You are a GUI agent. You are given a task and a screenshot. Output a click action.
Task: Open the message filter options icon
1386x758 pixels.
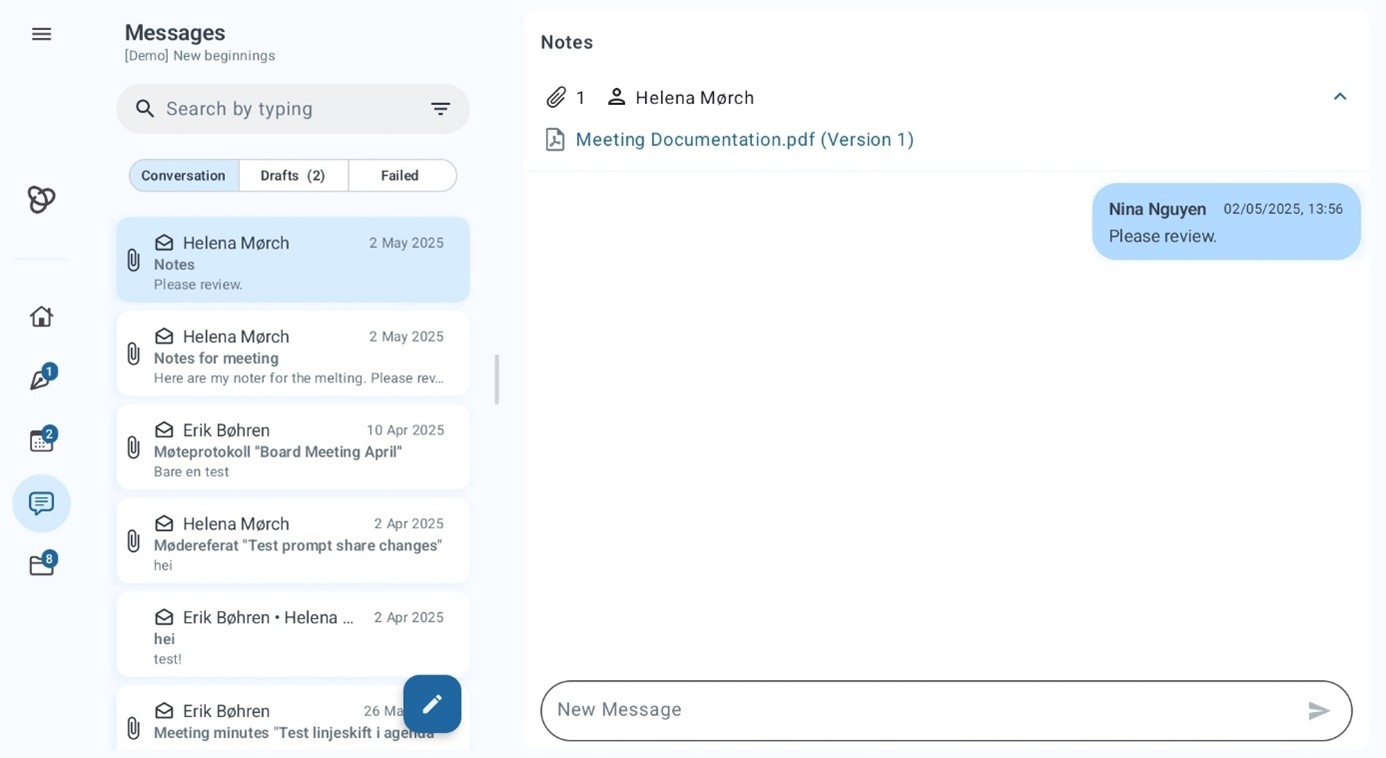tap(440, 109)
